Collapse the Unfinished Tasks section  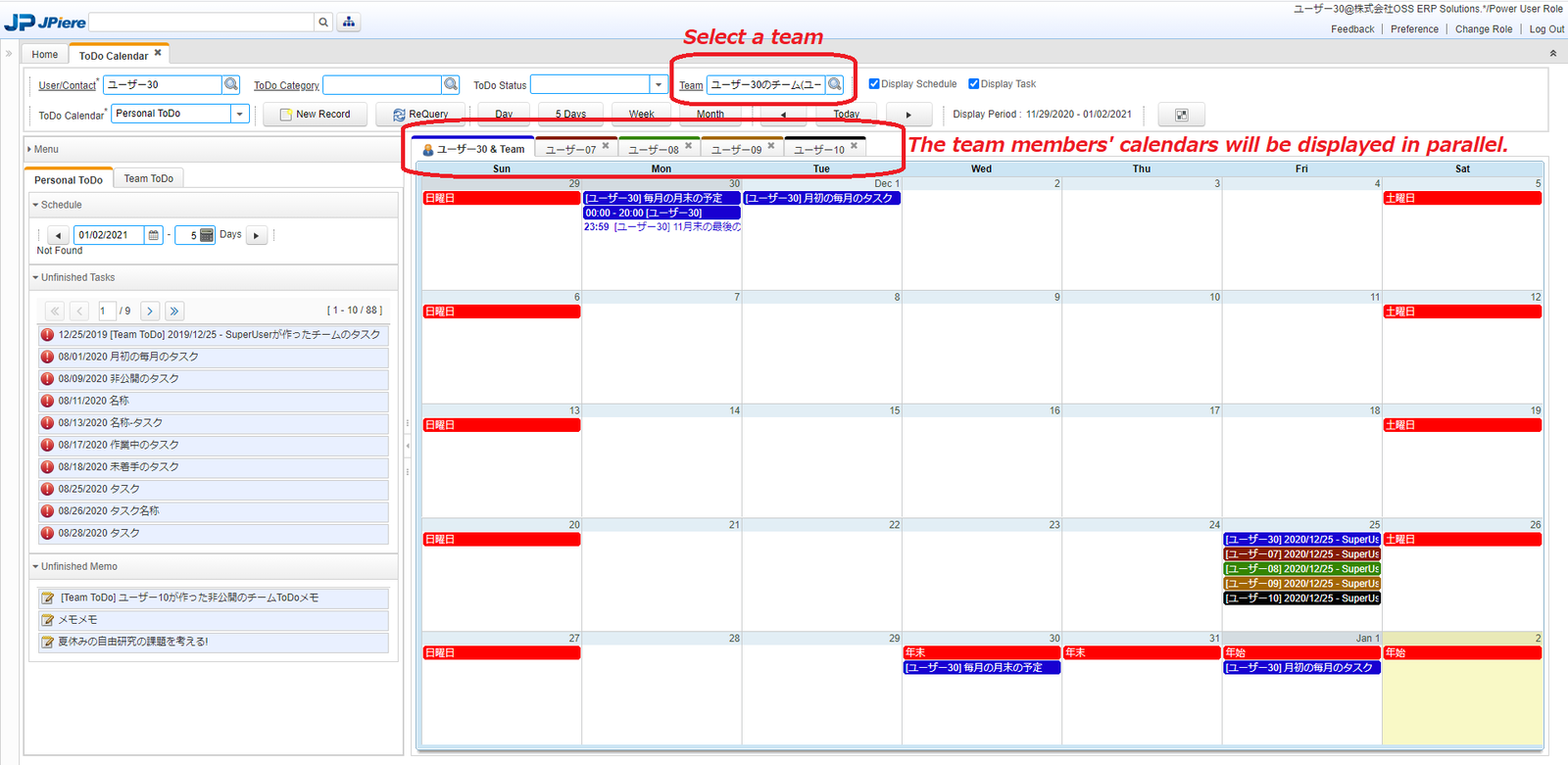point(36,278)
